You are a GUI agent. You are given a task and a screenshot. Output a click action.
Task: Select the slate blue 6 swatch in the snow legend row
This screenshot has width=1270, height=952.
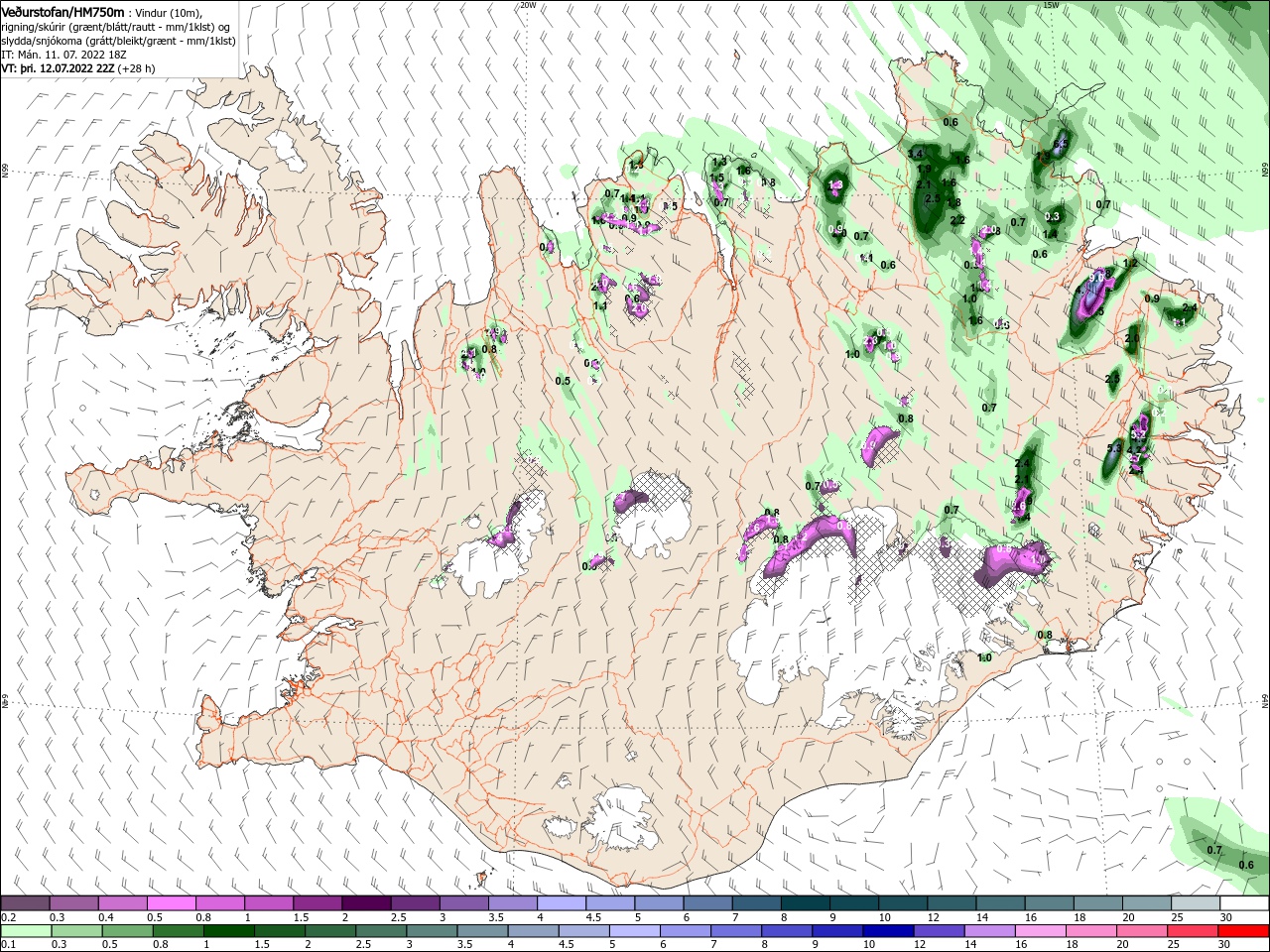[706, 903]
